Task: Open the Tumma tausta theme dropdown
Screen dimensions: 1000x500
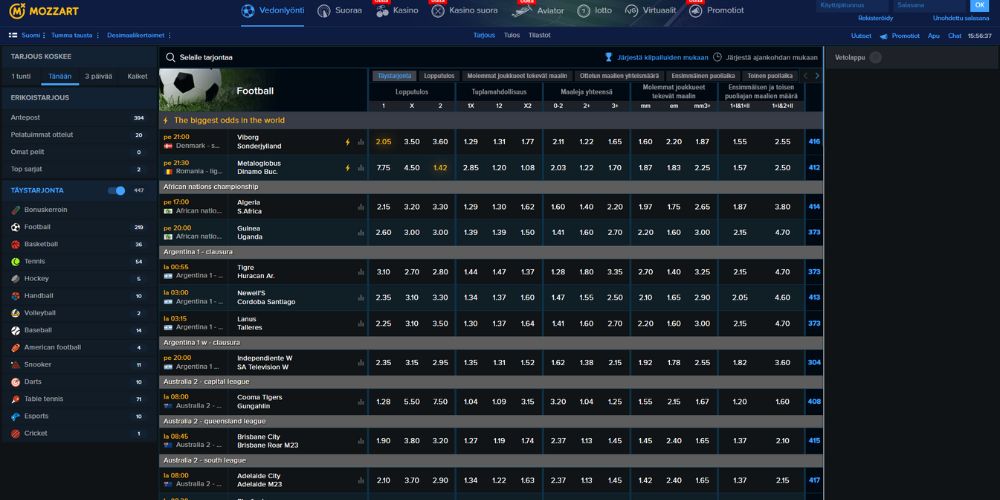Action: 75,36
